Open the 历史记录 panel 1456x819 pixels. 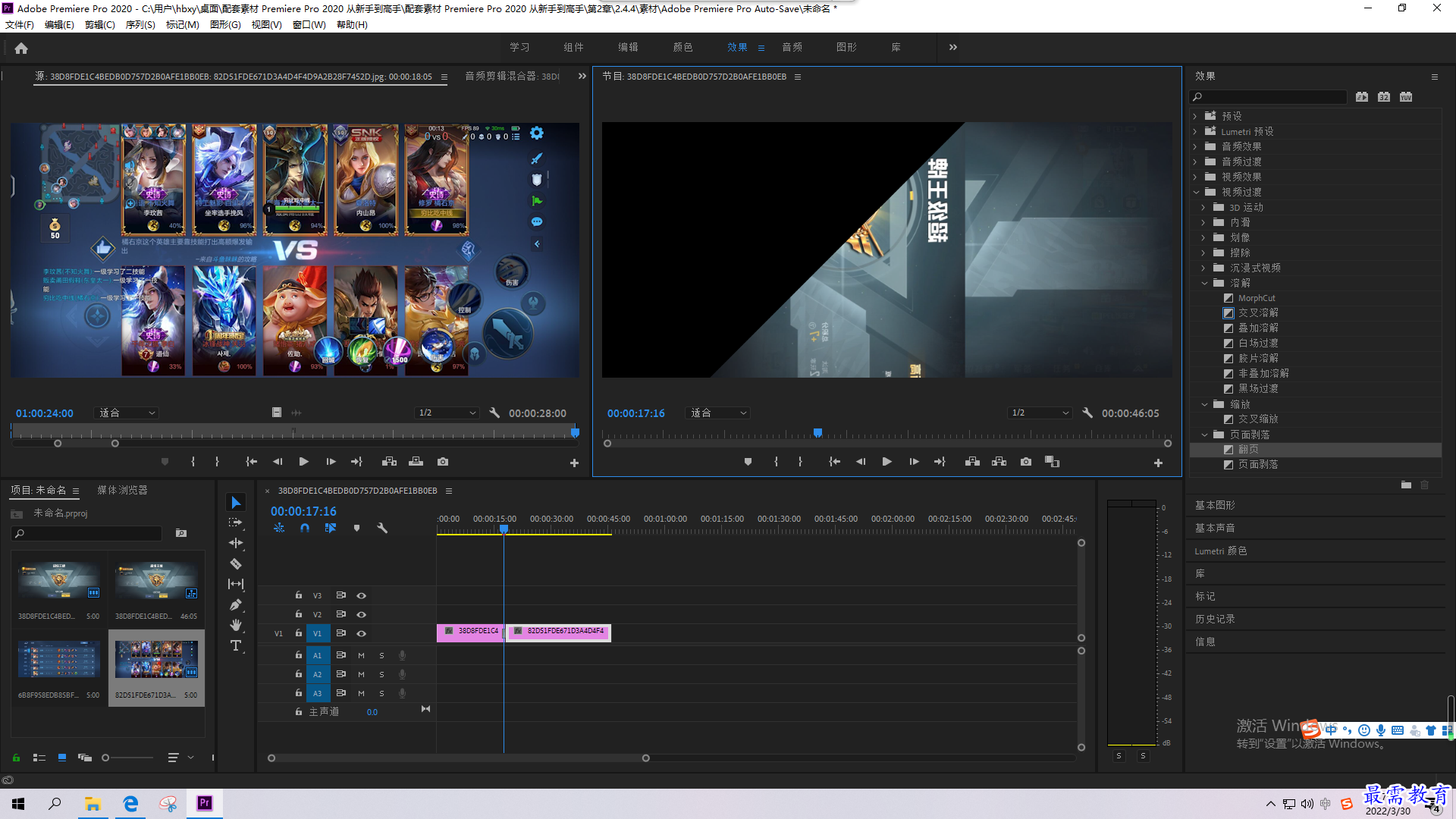1215,619
